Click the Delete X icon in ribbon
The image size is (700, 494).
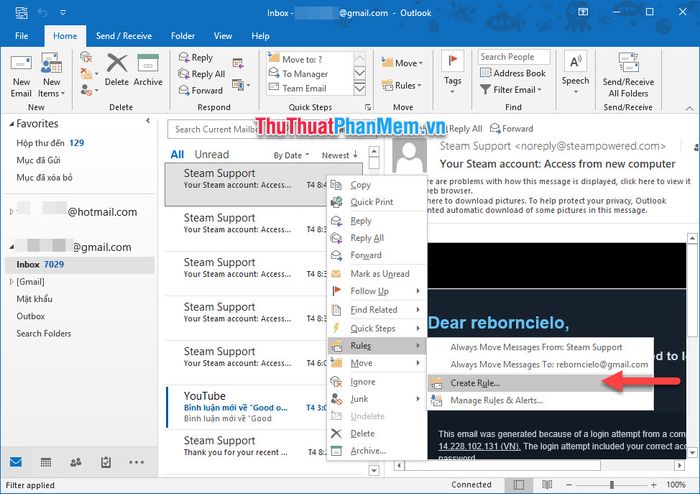(x=117, y=63)
